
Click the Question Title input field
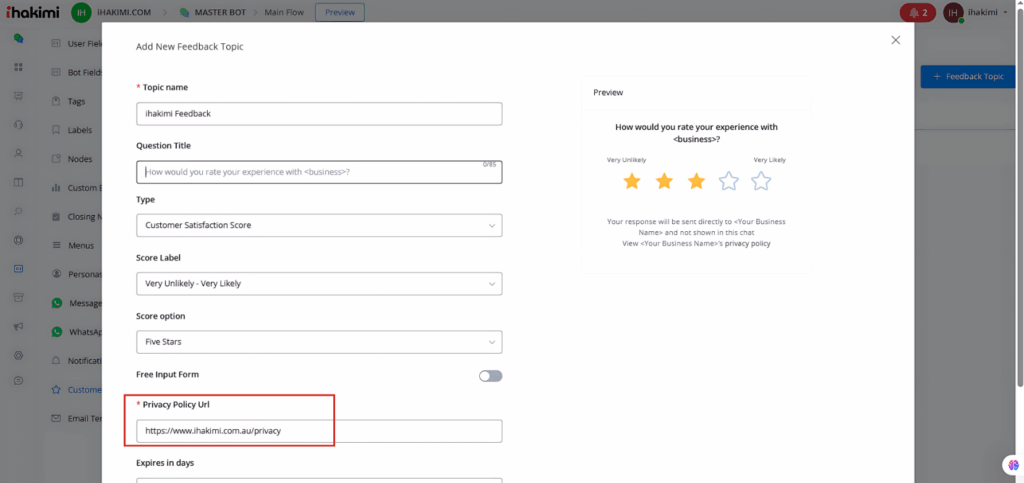pyautogui.click(x=319, y=172)
